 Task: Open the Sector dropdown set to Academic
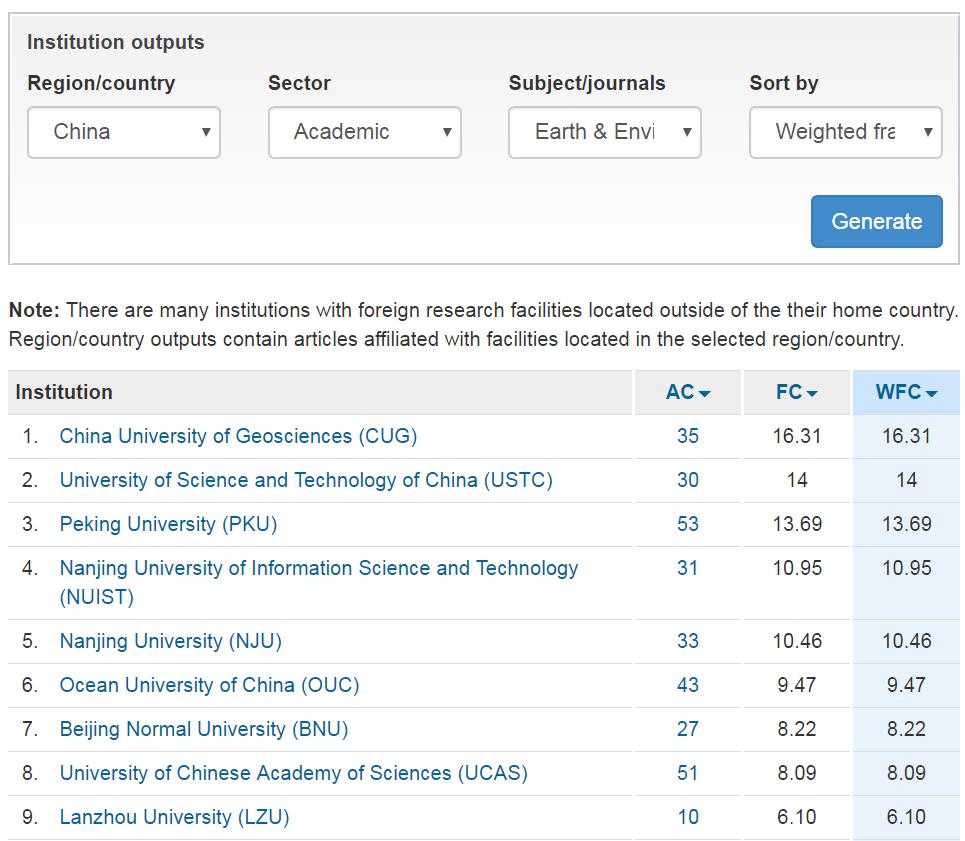point(364,132)
